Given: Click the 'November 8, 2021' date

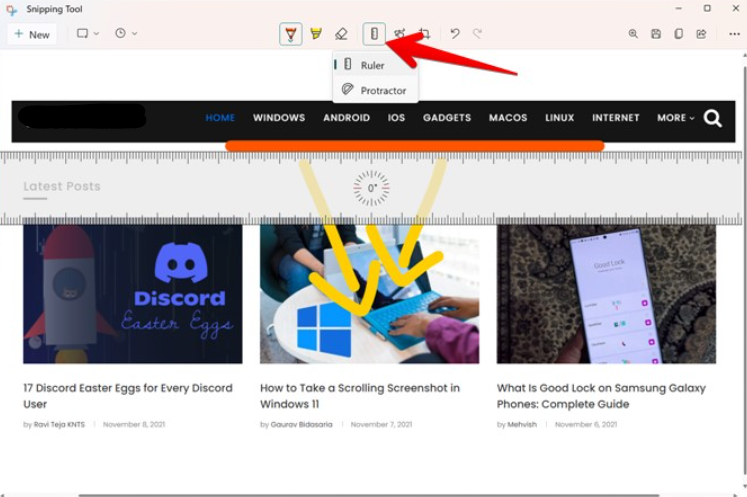Looking at the screenshot, I should (x=134, y=424).
